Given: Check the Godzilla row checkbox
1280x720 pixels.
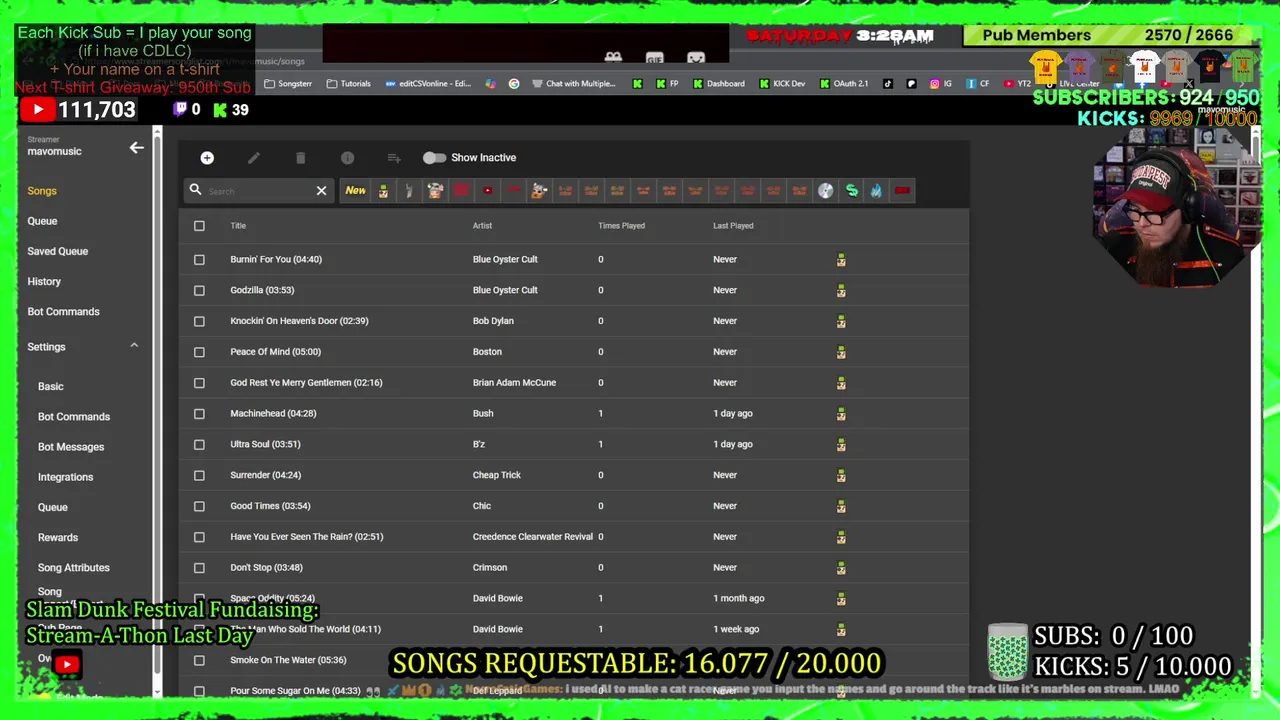Looking at the screenshot, I should point(199,290).
